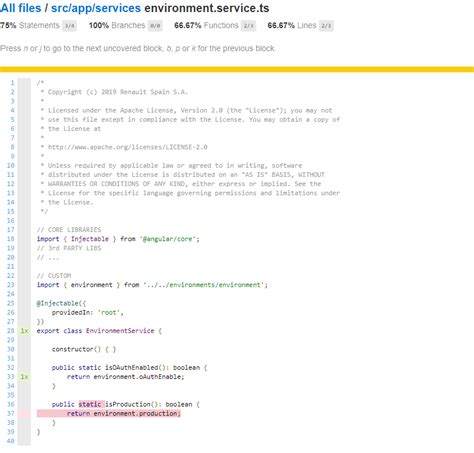Image resolution: width=474 pixels, height=453 pixels.
Task: Click the Copyright 2019 Renault Spain comment line
Action: click(x=114, y=92)
